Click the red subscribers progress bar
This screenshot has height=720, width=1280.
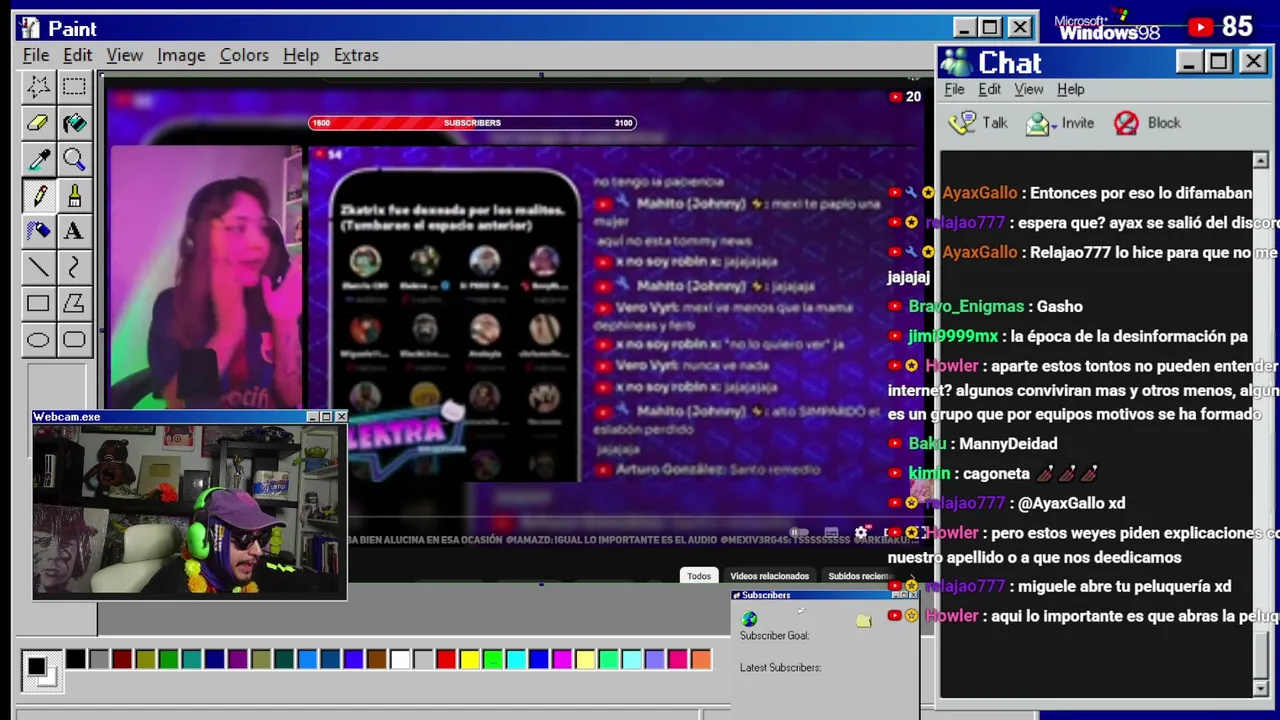coord(472,123)
